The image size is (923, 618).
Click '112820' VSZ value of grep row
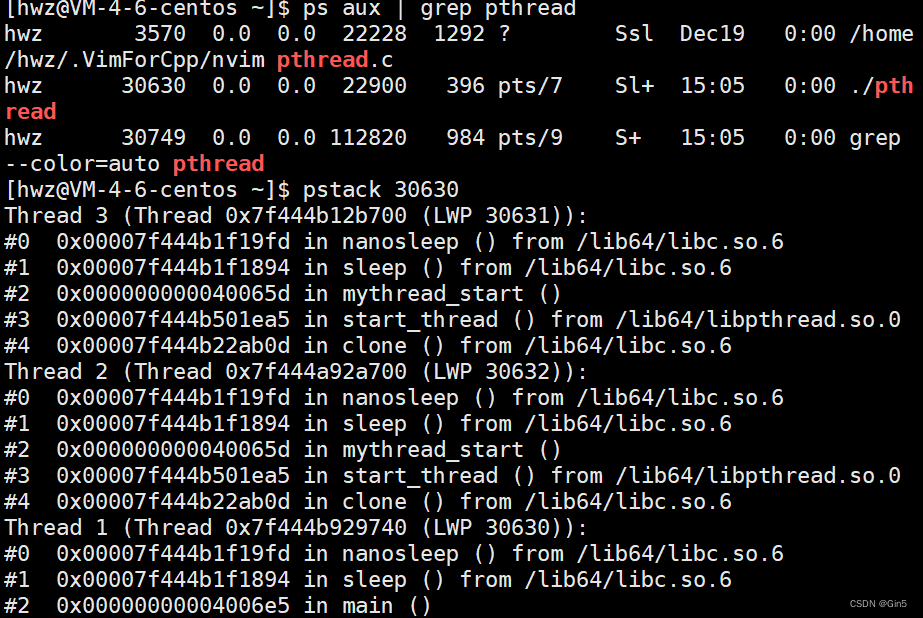tap(368, 137)
